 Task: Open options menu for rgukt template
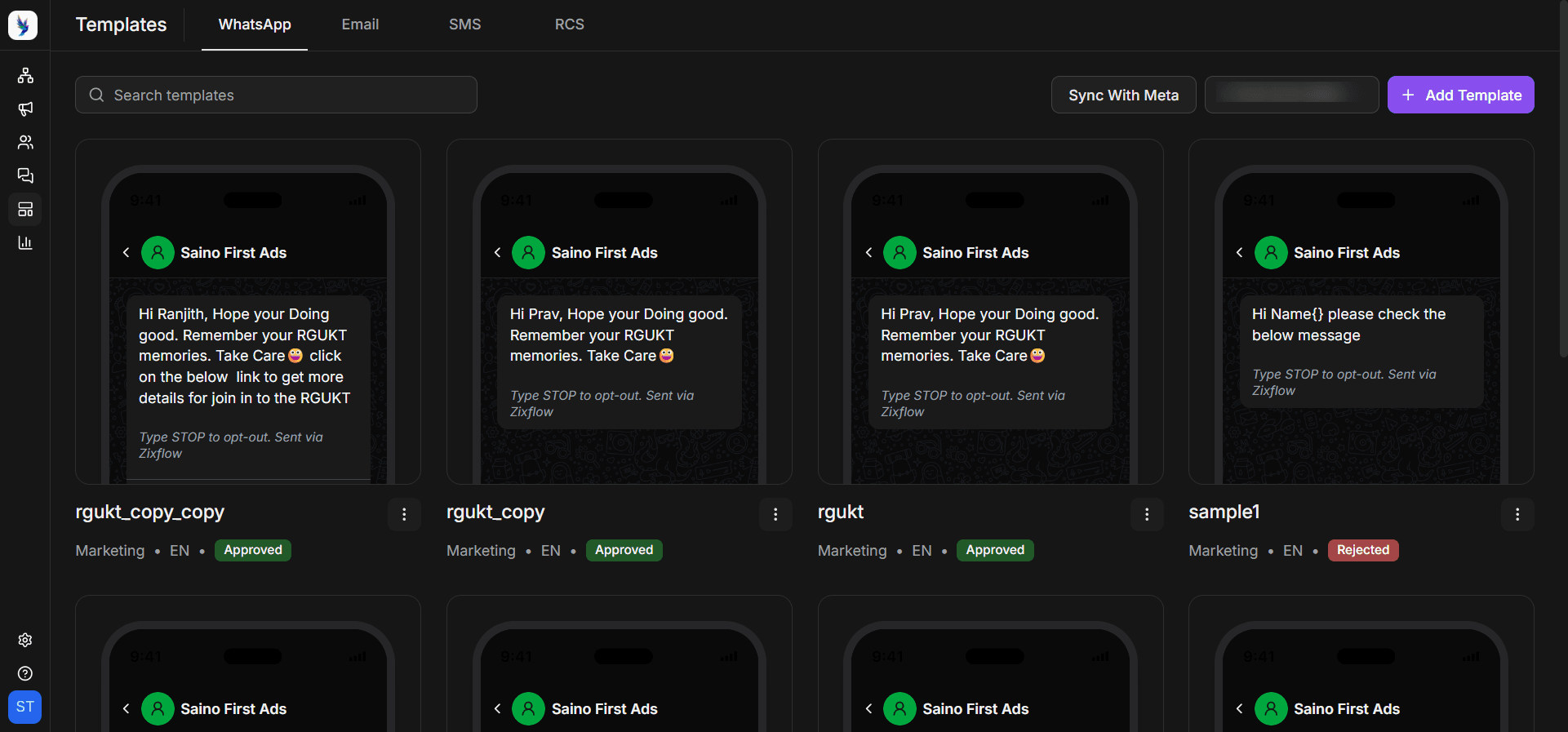coord(1147,514)
